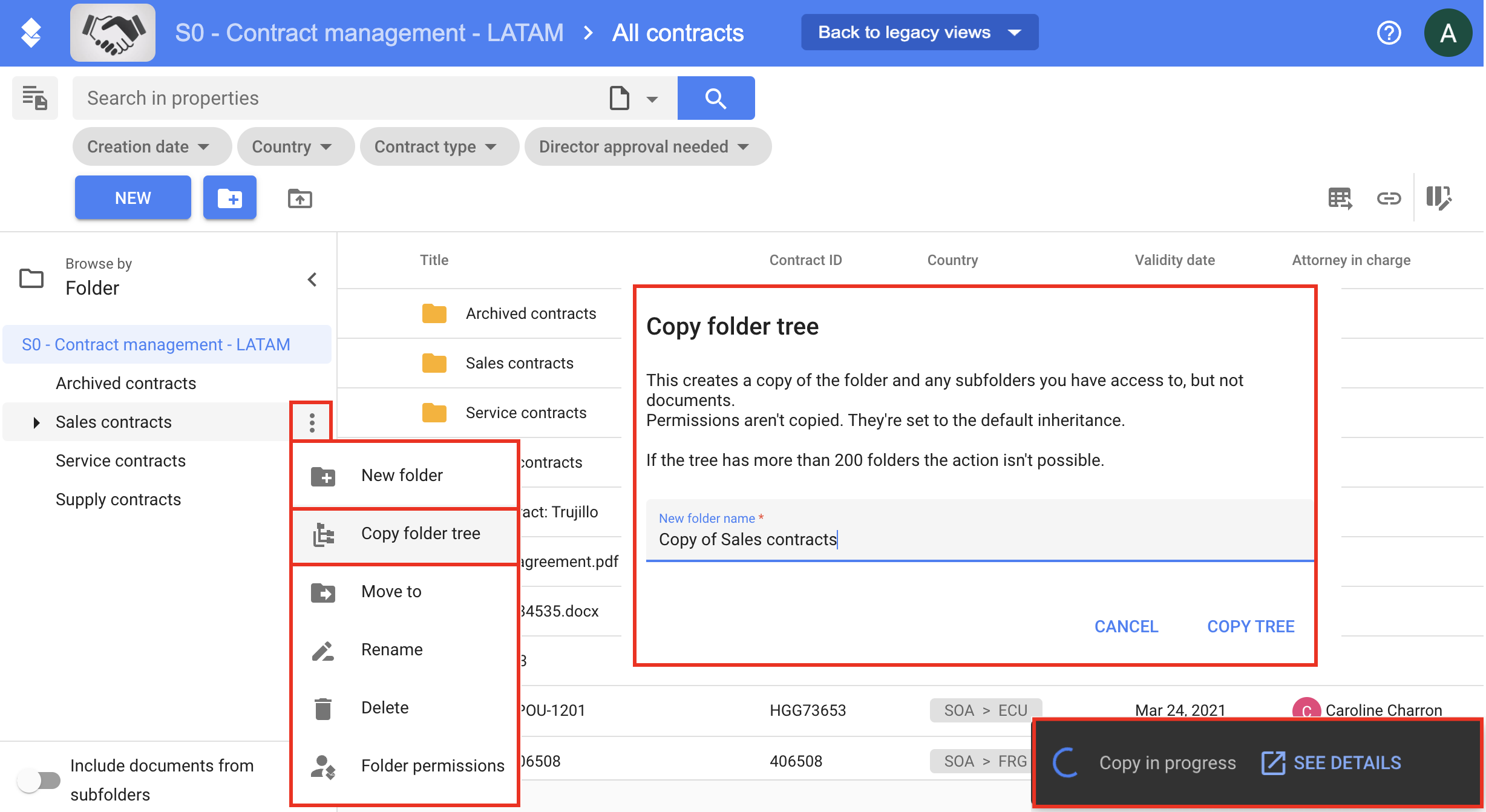
Task: Click the AODocs logo icon
Action: [31, 33]
